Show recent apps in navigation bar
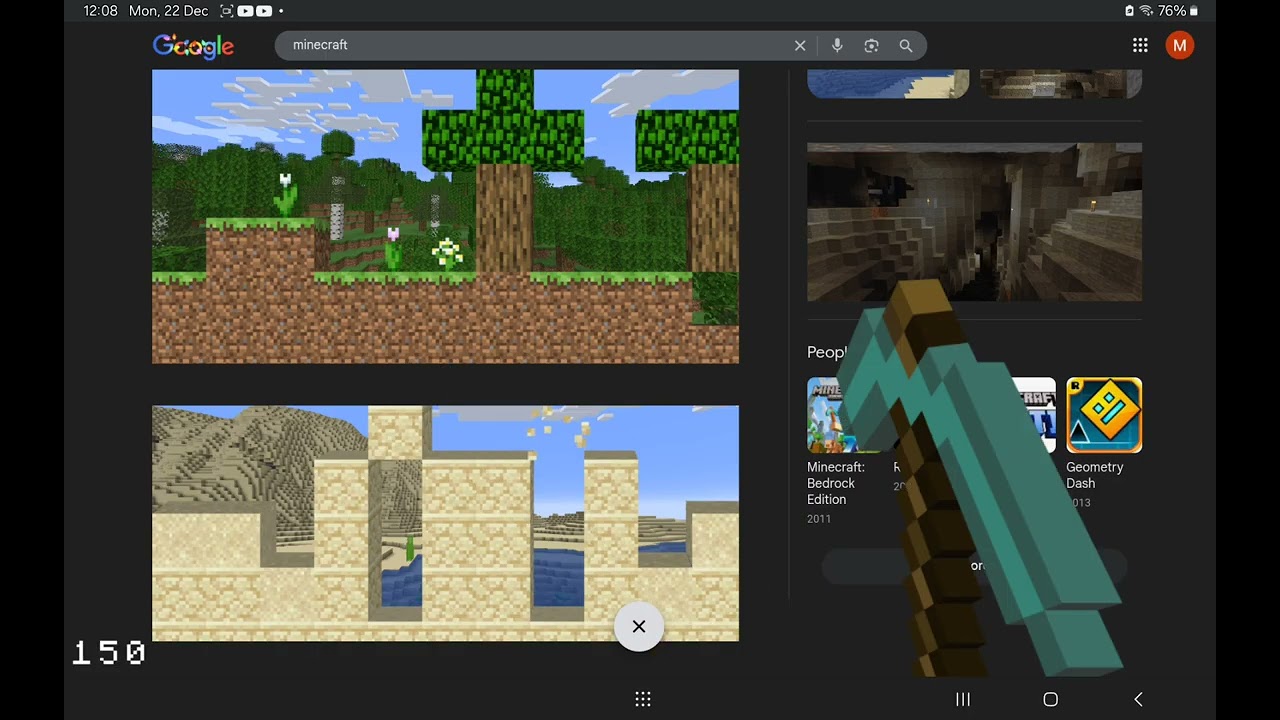Screen dimensions: 1280x720 pyautogui.click(x=963, y=700)
